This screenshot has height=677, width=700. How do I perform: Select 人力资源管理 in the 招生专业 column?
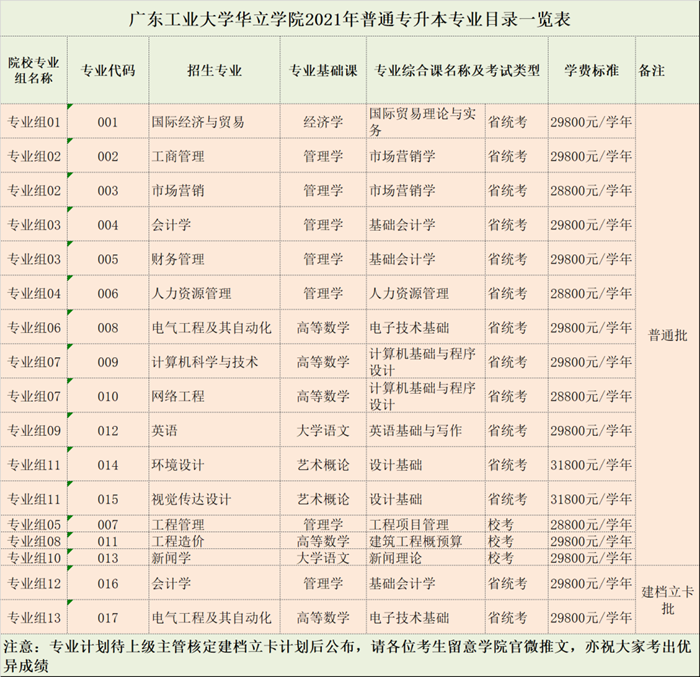tap(214, 293)
